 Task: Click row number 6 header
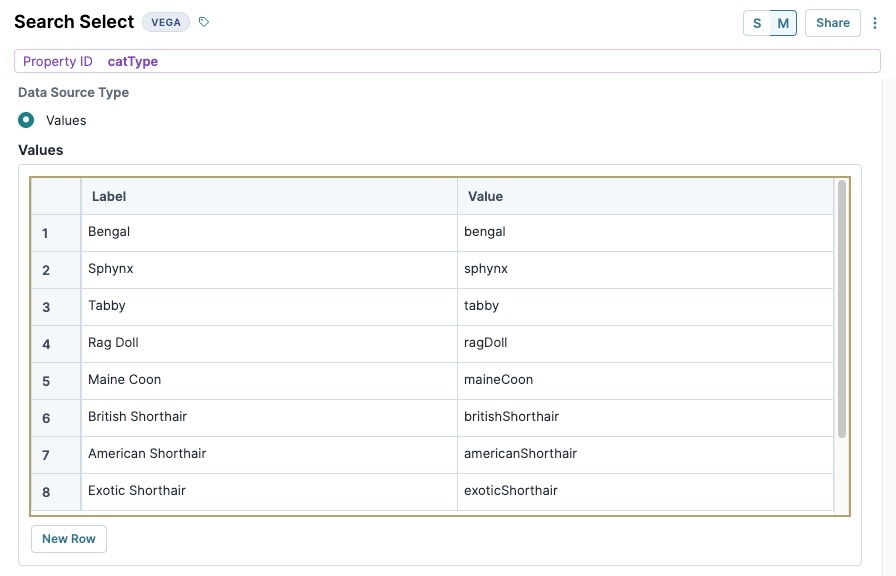coord(56,418)
